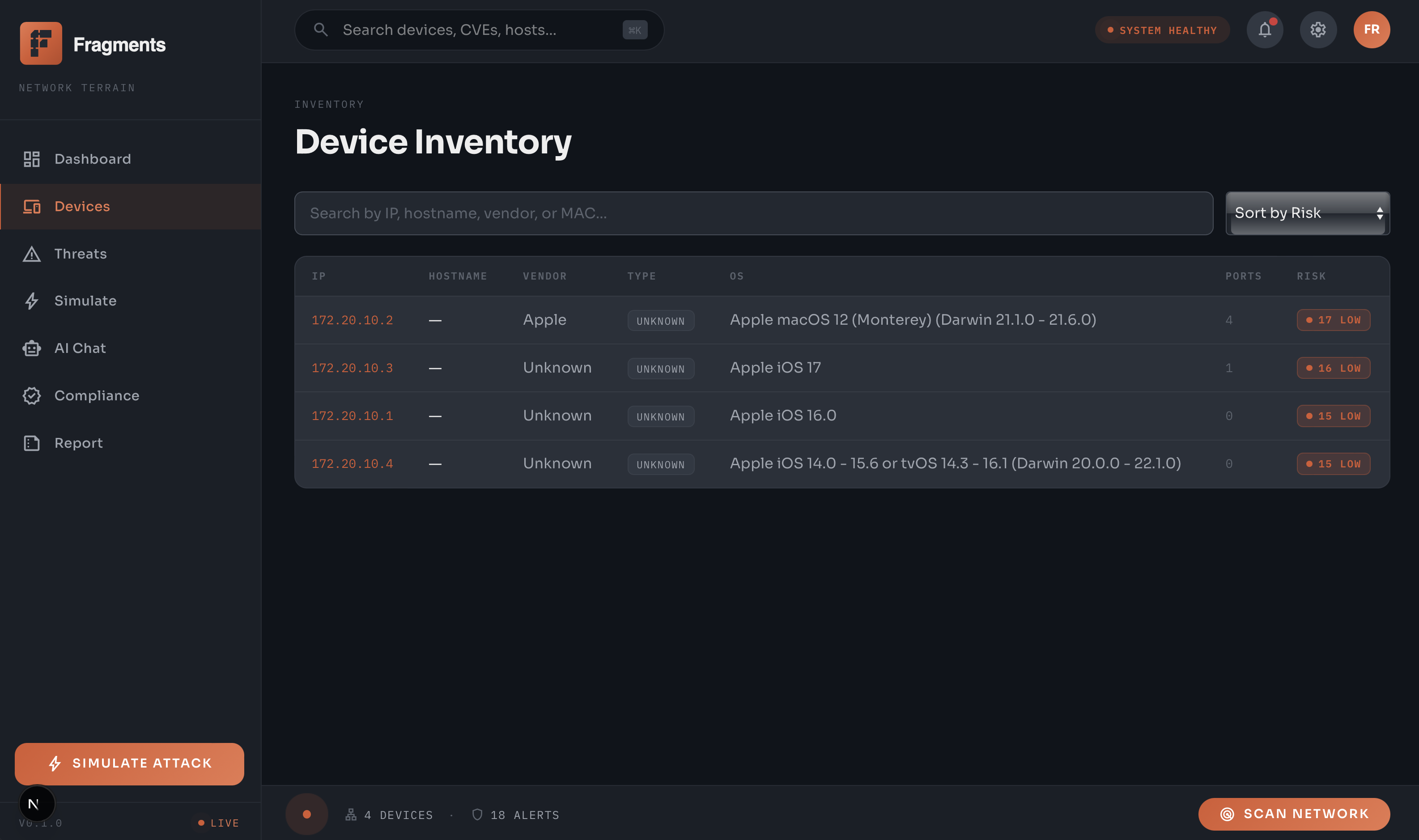Go to the Threats section

click(81, 254)
